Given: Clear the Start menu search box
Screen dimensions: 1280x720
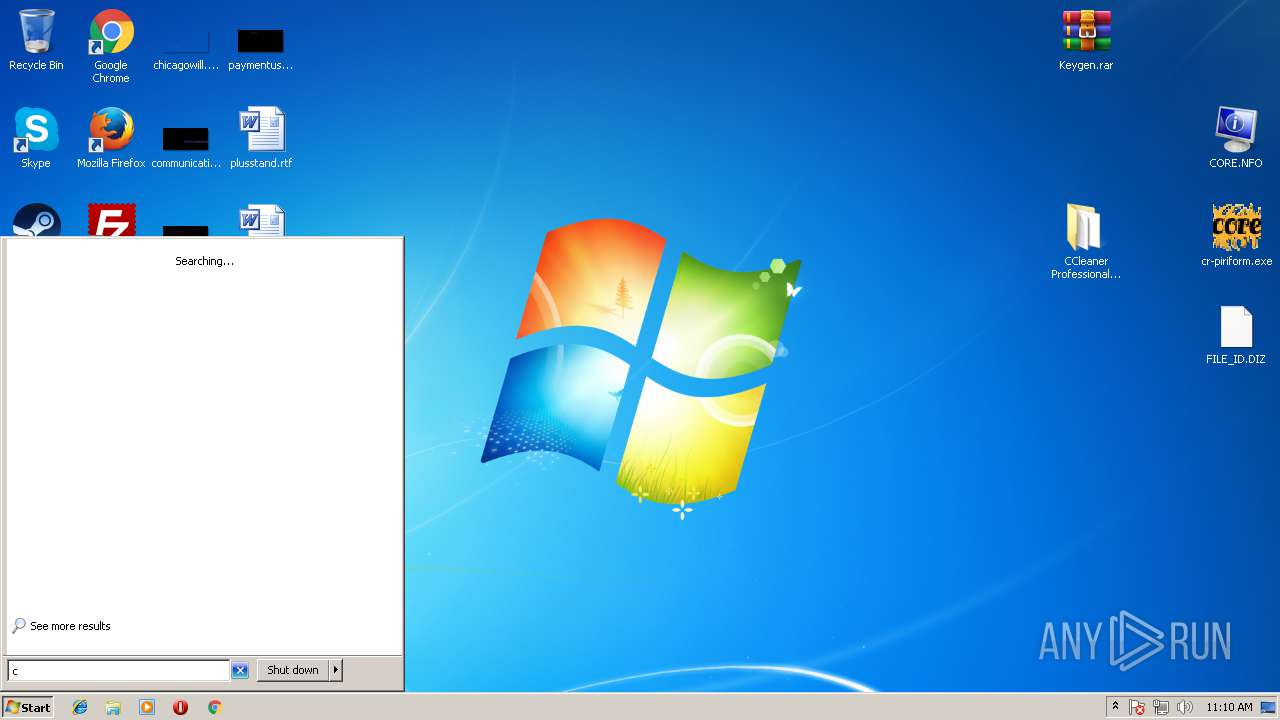Looking at the screenshot, I should click(x=240, y=671).
